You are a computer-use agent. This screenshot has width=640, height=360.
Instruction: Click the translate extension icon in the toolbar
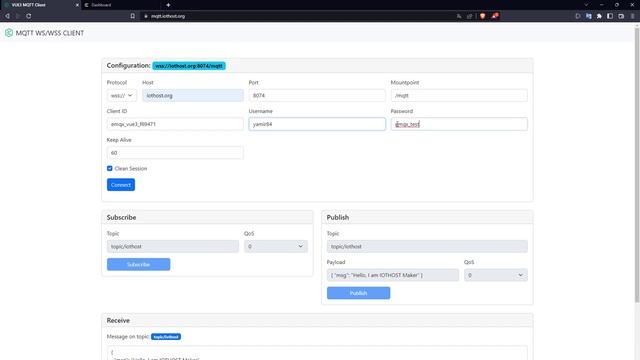click(589, 16)
